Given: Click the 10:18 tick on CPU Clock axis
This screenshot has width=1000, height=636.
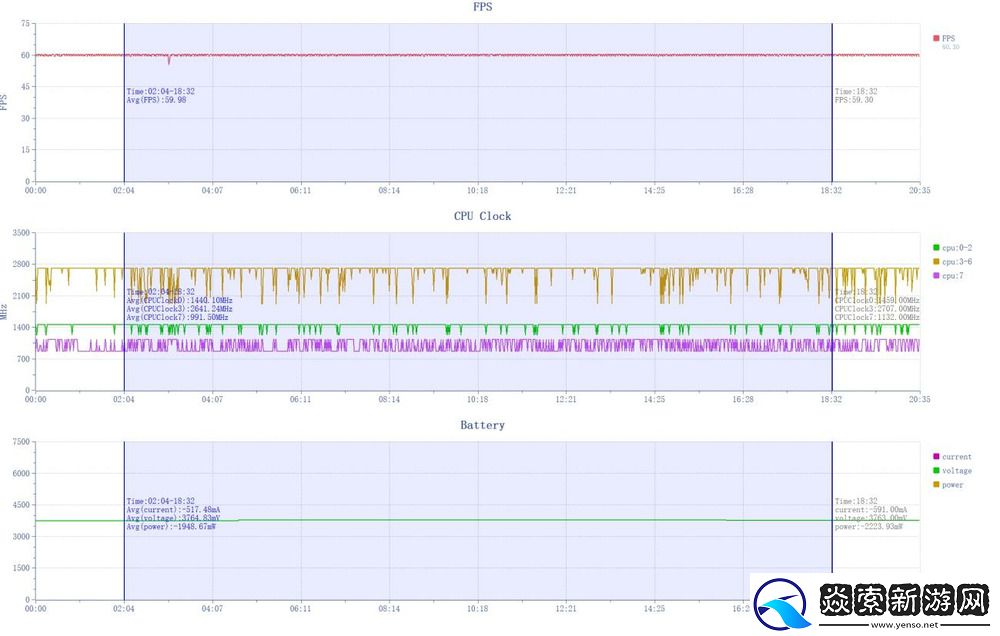Looking at the screenshot, I should coord(478,398).
